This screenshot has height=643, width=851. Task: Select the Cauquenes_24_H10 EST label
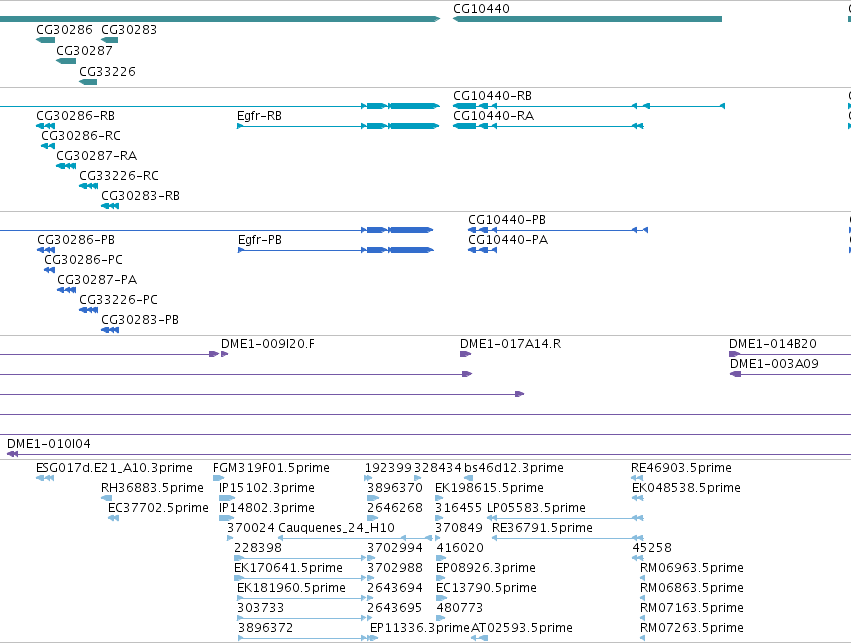[x=336, y=529]
